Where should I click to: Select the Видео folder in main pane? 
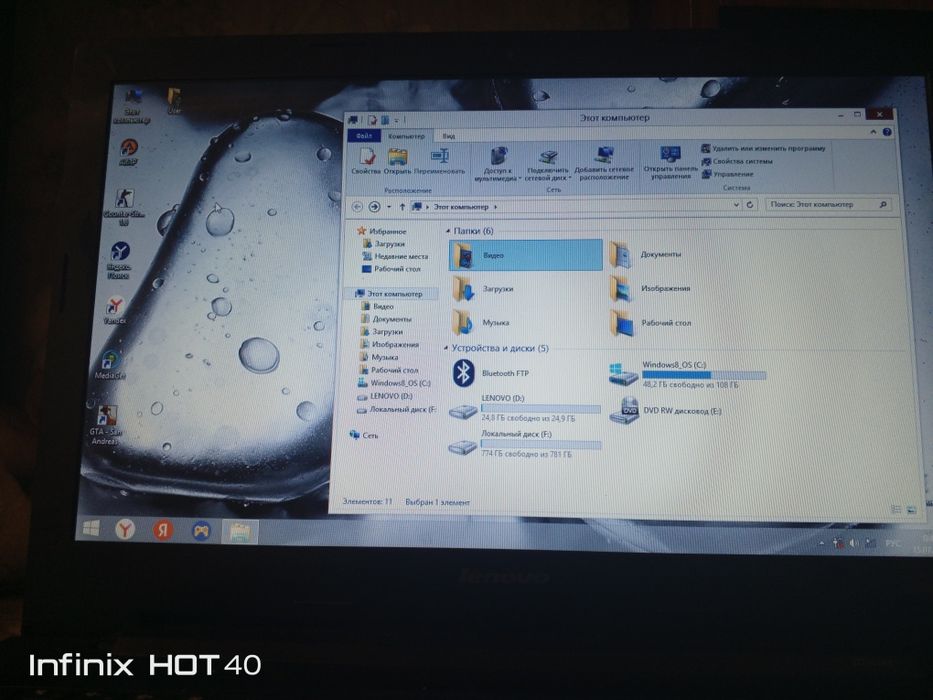click(x=525, y=255)
